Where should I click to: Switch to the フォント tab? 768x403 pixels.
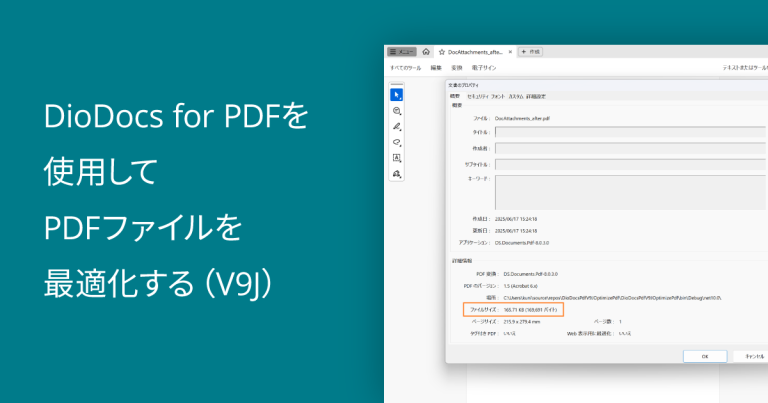click(498, 96)
